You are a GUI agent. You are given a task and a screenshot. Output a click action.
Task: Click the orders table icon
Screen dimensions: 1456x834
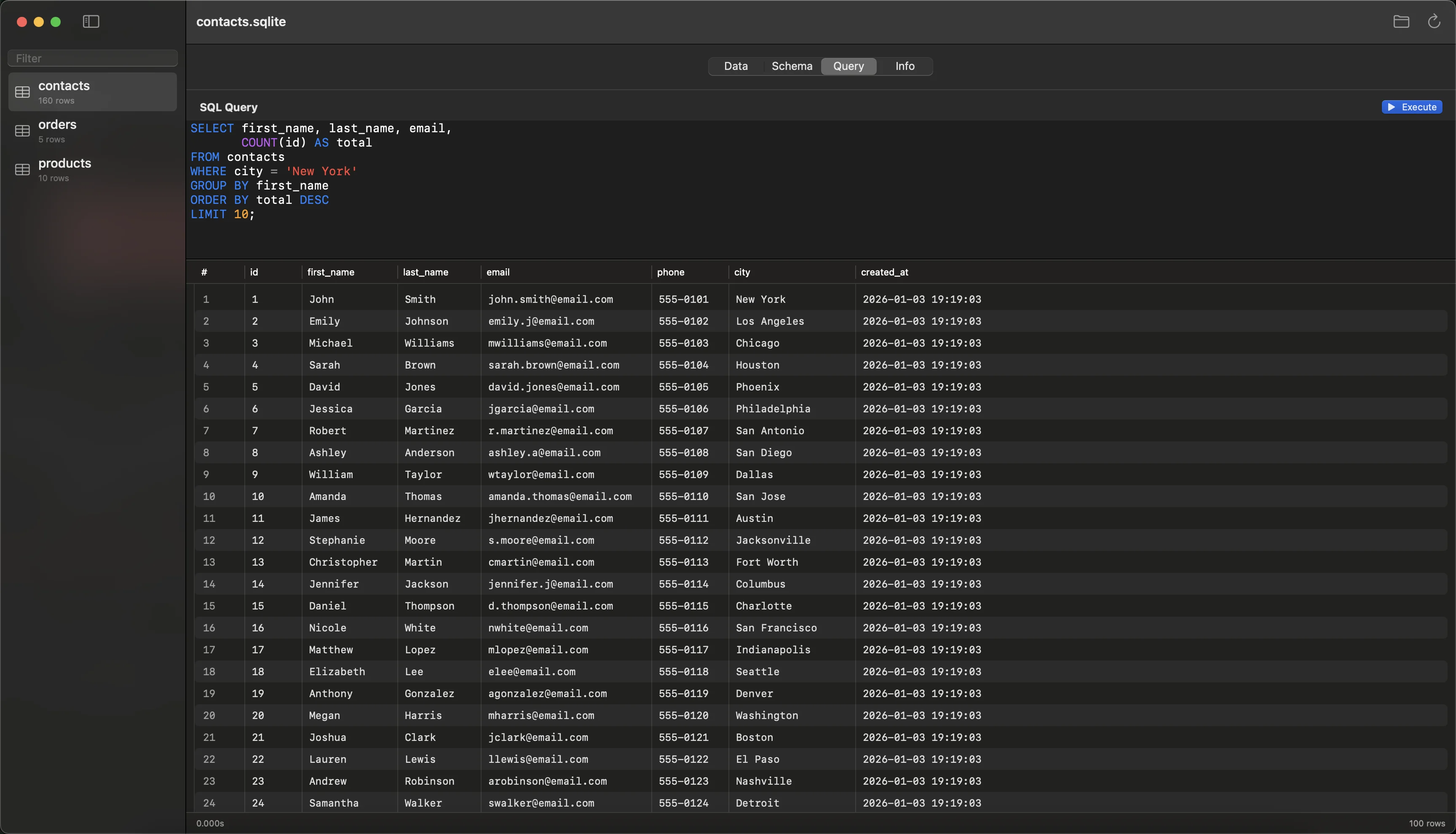click(x=22, y=131)
